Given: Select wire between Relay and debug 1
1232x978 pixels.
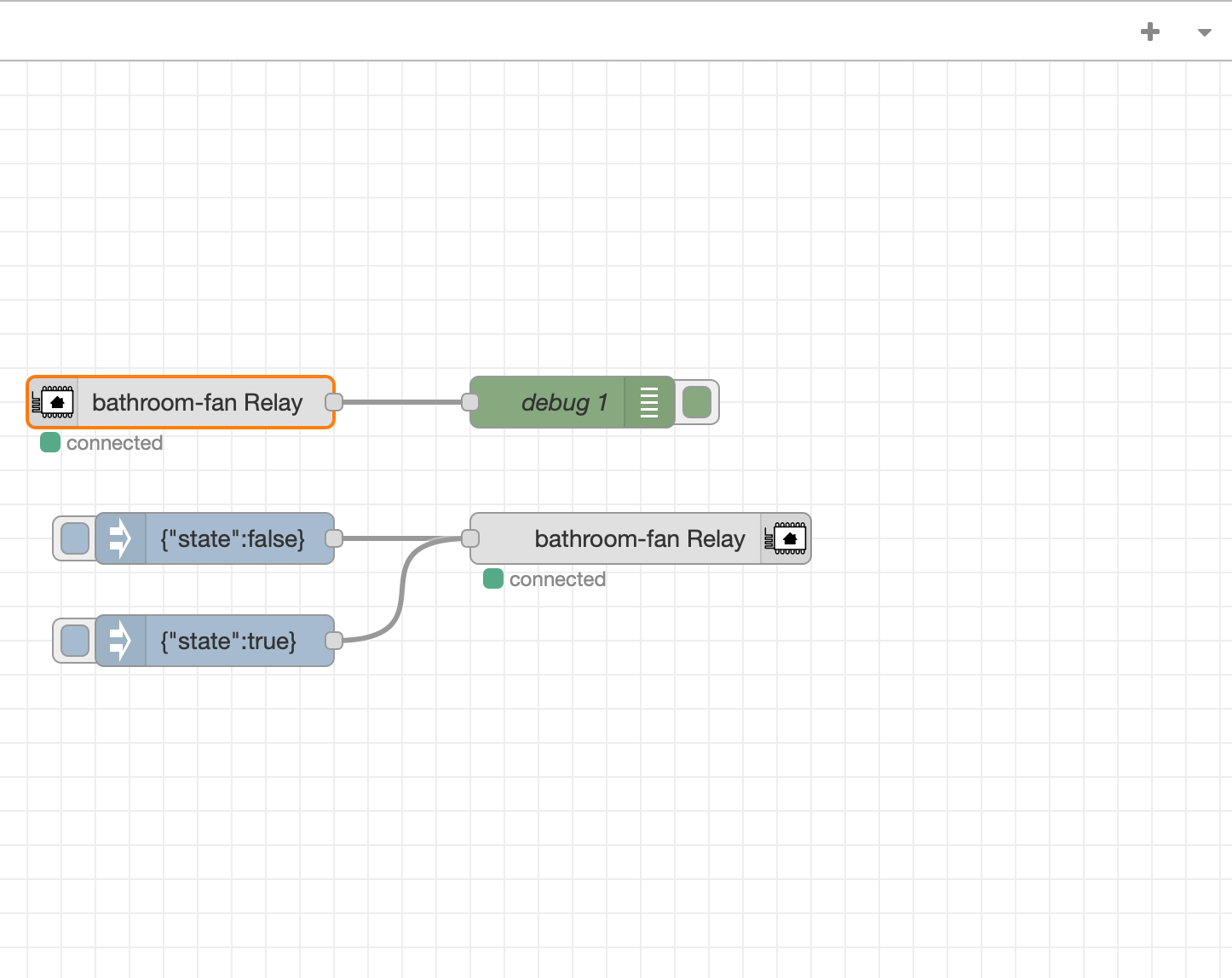Looking at the screenshot, I should pos(402,402).
